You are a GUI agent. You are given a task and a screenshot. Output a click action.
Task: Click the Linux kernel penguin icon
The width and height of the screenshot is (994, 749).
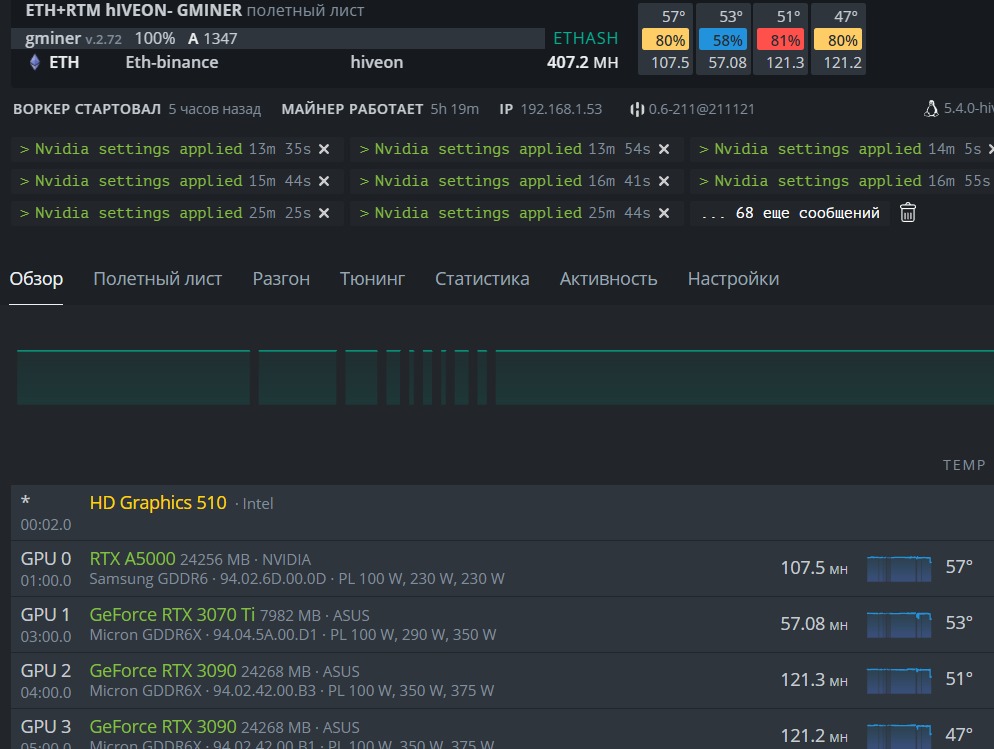tap(931, 108)
